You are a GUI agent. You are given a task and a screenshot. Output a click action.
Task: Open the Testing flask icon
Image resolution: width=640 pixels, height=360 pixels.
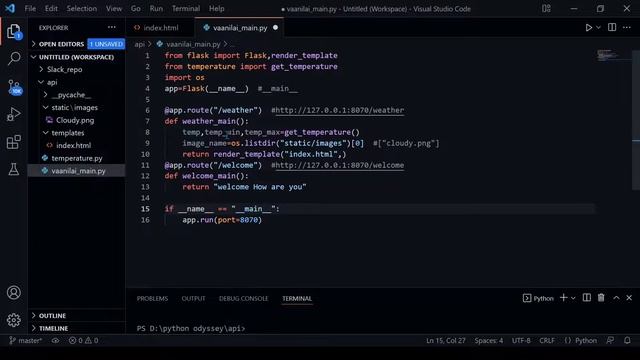[14, 169]
